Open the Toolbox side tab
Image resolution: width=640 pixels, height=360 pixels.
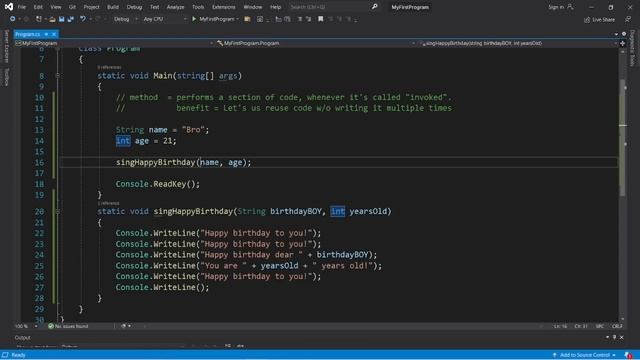[6, 77]
